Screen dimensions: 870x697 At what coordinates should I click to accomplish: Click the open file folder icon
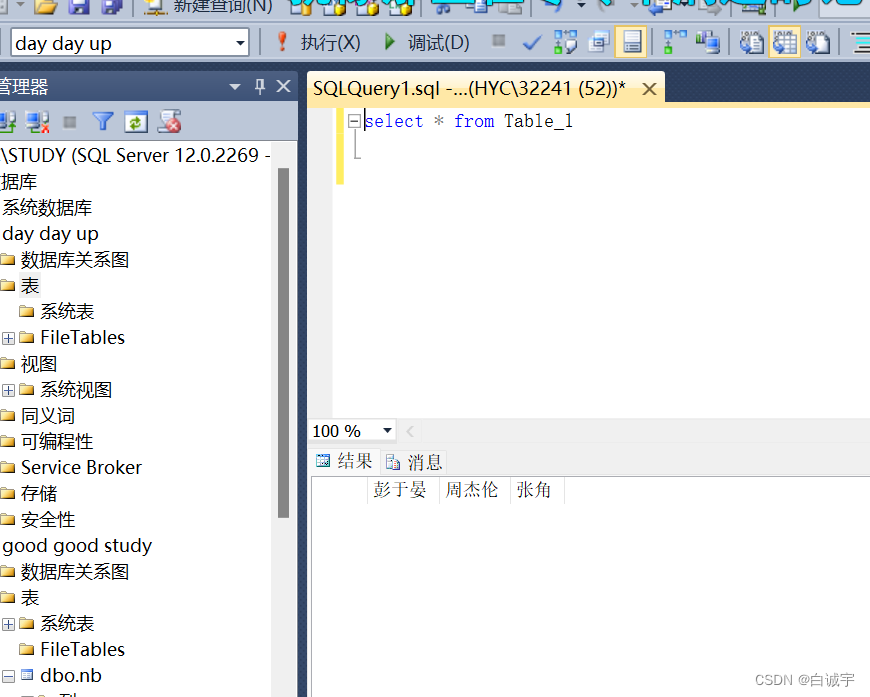[45, 7]
